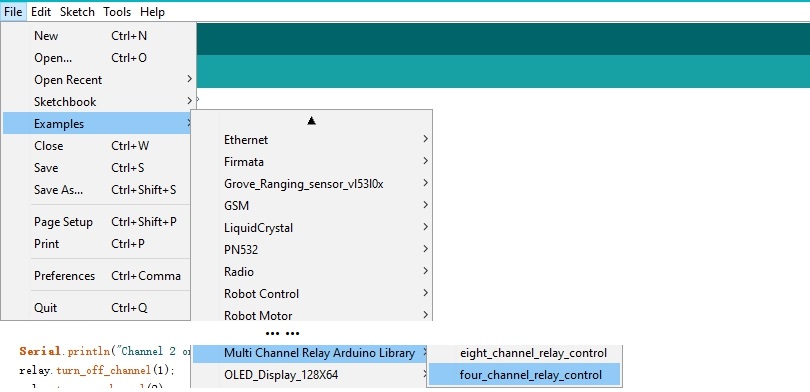Click the Serial.println code line
810x392 pixels.
tap(105, 352)
